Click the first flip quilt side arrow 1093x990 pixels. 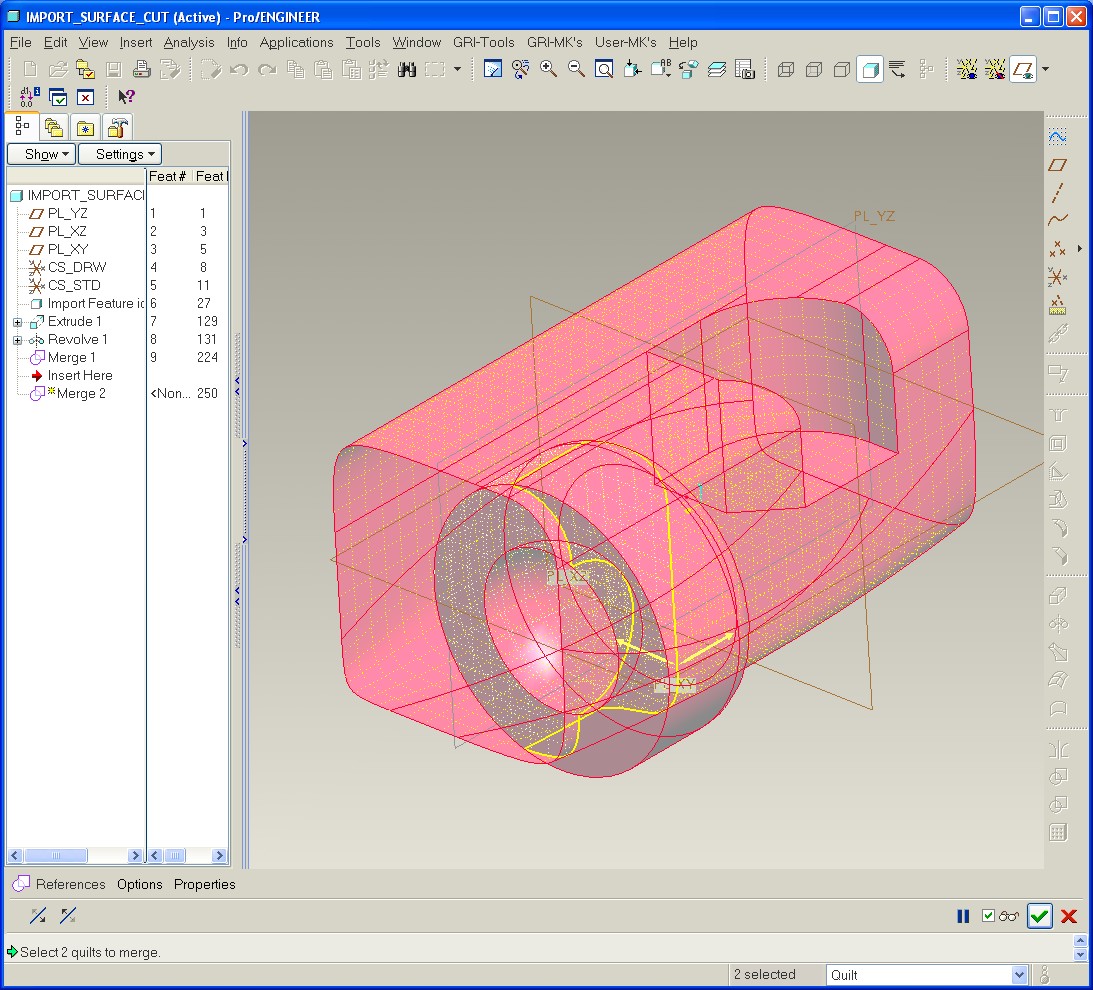coord(38,915)
